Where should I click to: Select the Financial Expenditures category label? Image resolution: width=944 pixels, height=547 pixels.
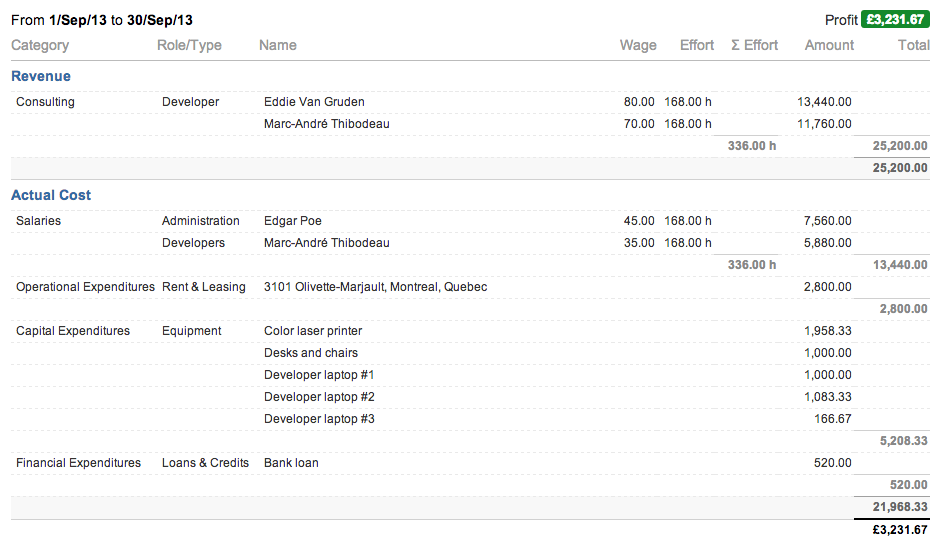(78, 463)
